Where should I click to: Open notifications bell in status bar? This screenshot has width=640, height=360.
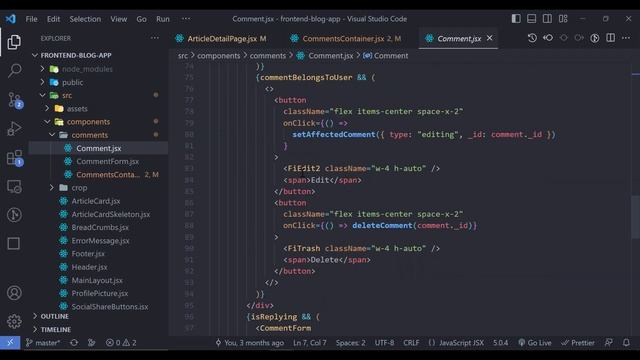pyautogui.click(x=626, y=343)
